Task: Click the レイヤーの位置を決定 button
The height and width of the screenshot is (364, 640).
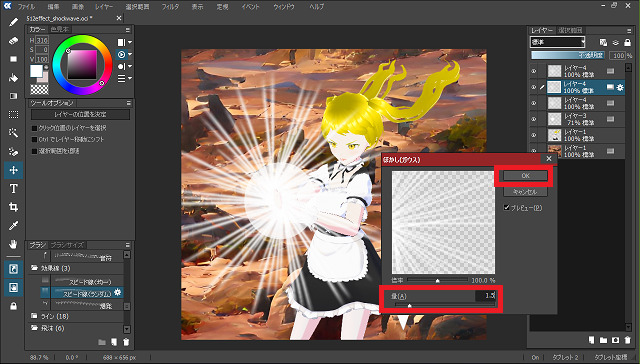Action: click(80, 115)
